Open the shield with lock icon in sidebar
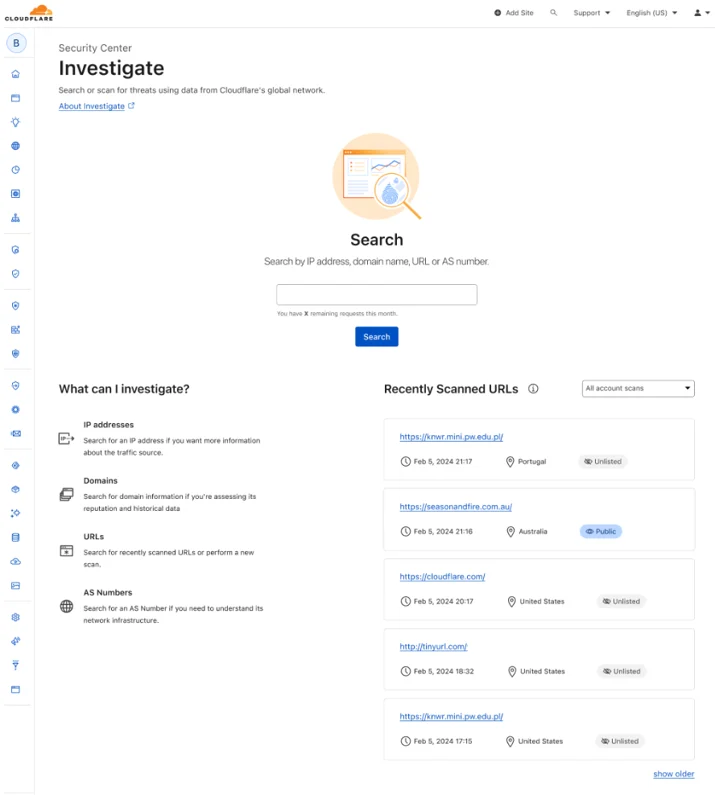This screenshot has height=795, width=715. pyautogui.click(x=16, y=250)
